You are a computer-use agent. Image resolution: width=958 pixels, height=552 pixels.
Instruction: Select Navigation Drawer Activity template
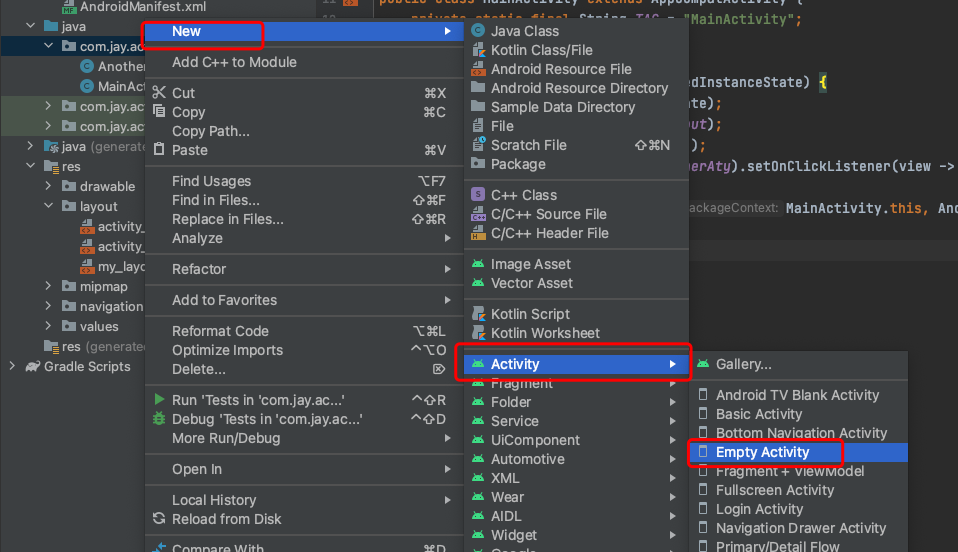pos(799,528)
